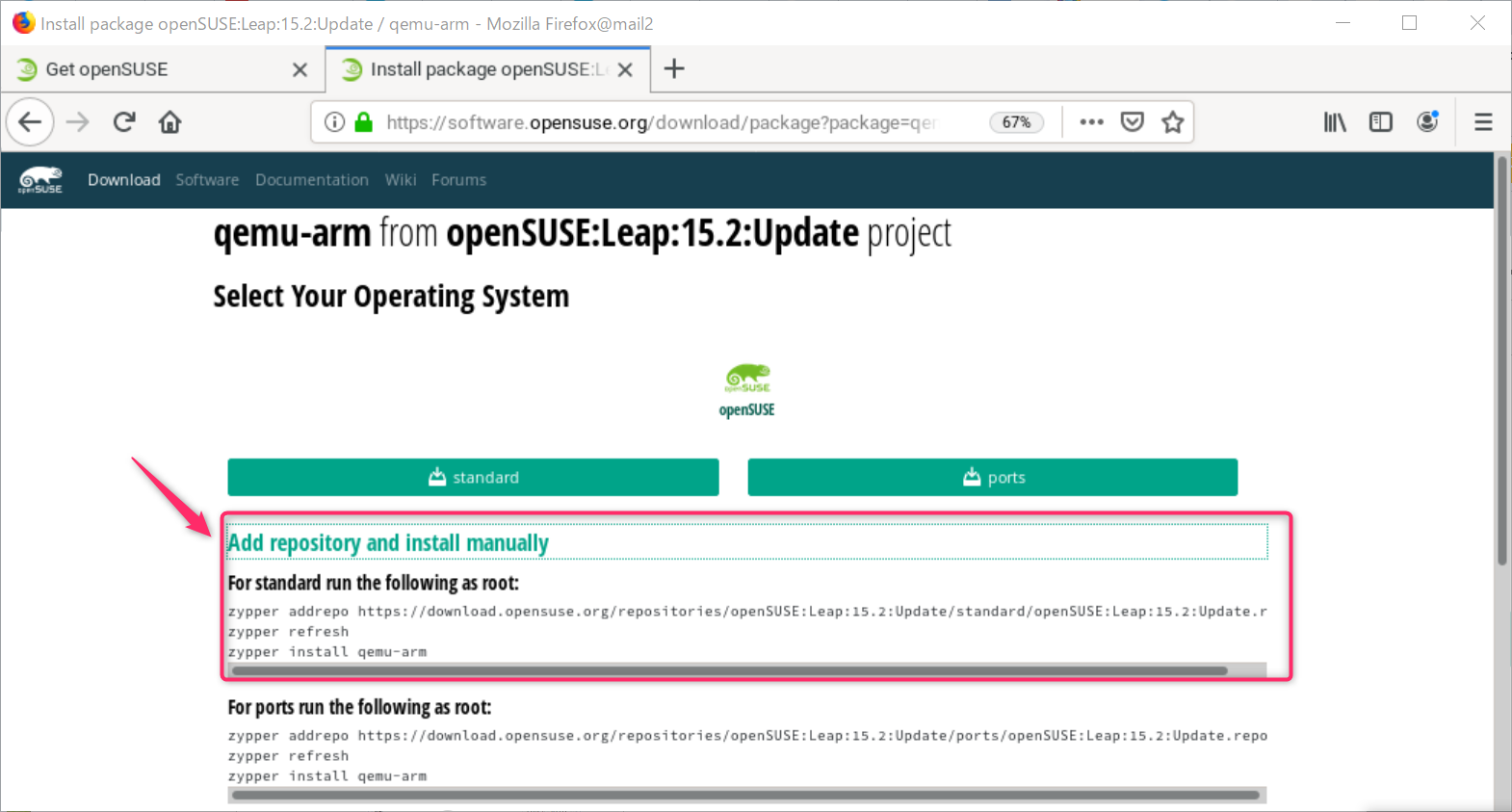The width and height of the screenshot is (1512, 812).
Task: Save page to Pocket
Action: [x=1133, y=122]
